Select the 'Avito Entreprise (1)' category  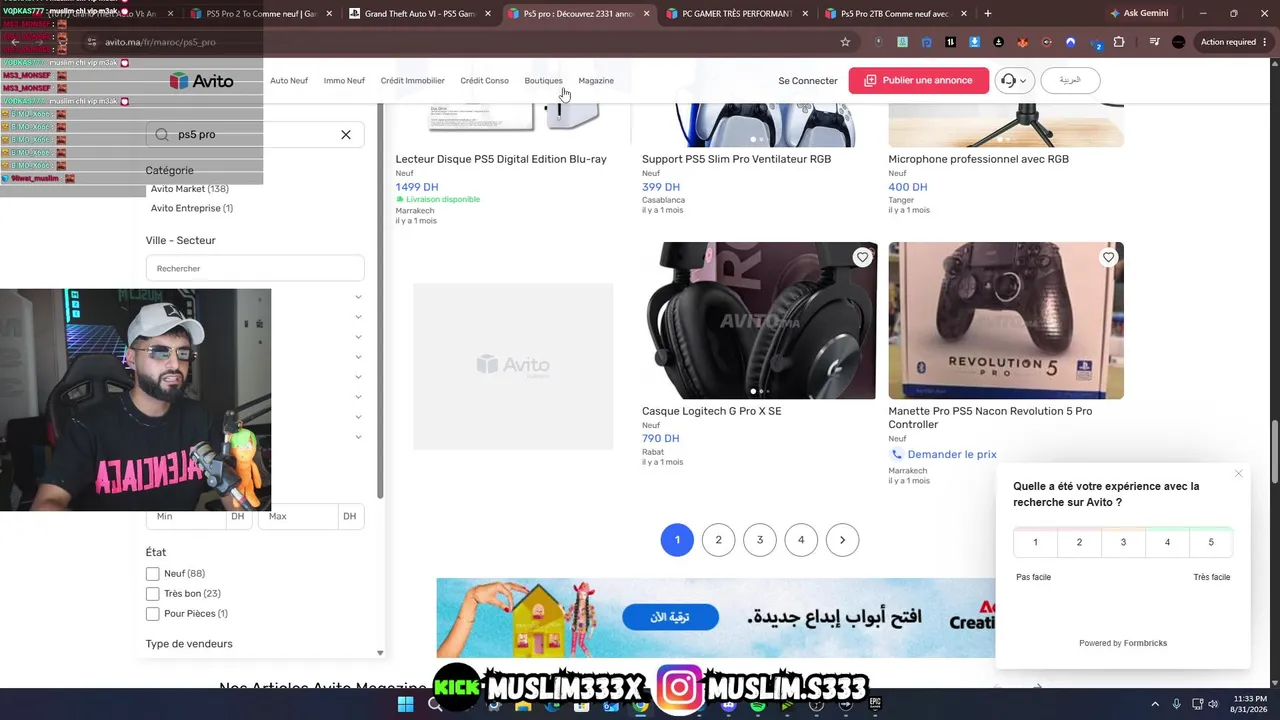192,209
